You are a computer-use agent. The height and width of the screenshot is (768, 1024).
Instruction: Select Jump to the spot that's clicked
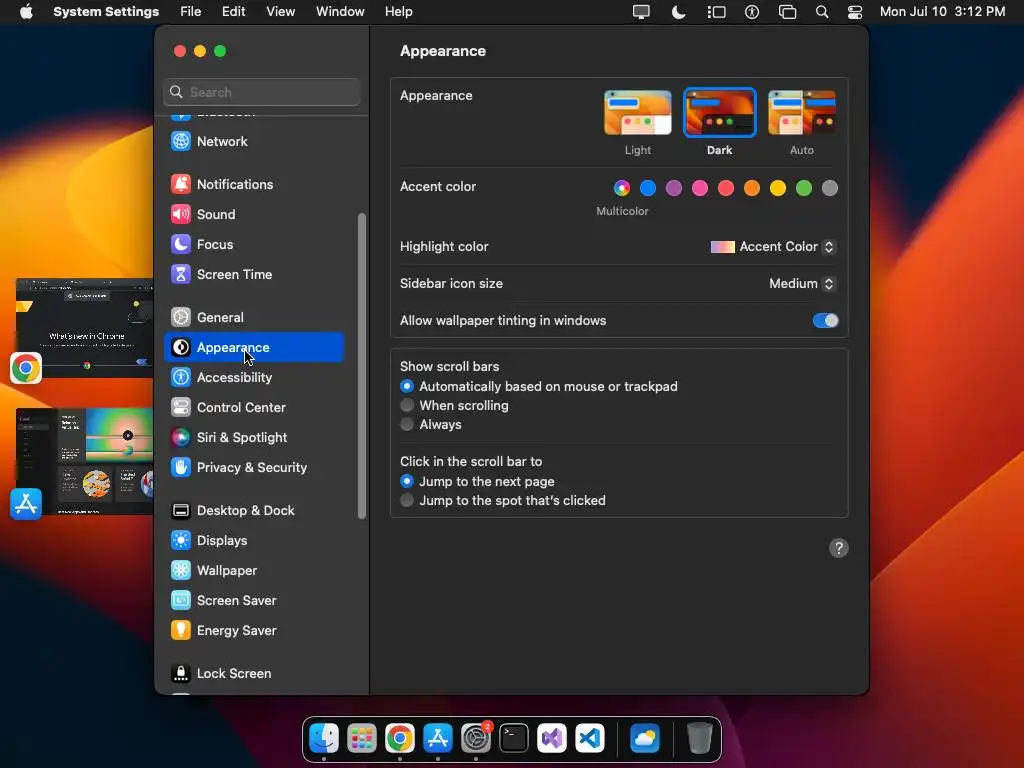(503, 500)
